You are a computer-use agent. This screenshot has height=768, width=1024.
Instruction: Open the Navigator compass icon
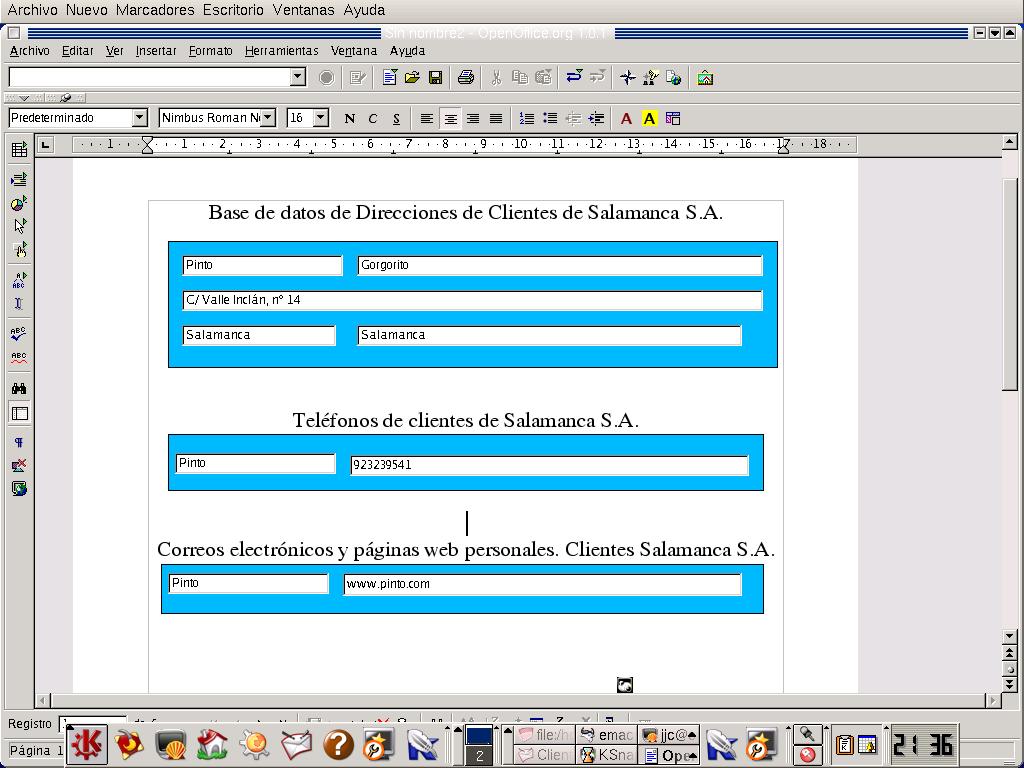point(627,77)
